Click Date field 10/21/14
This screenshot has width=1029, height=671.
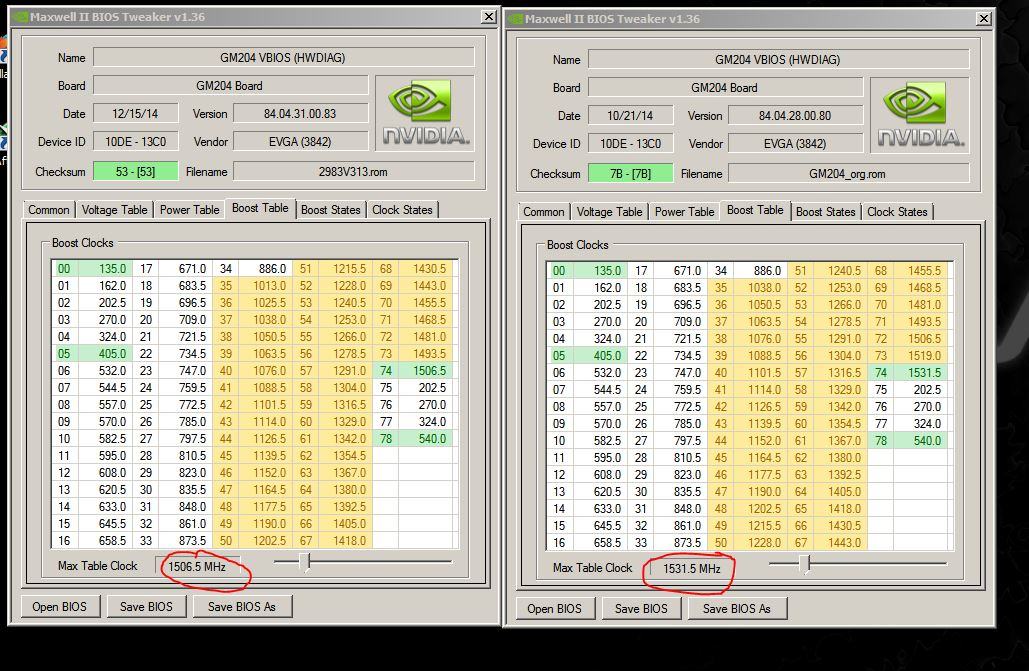pos(630,116)
